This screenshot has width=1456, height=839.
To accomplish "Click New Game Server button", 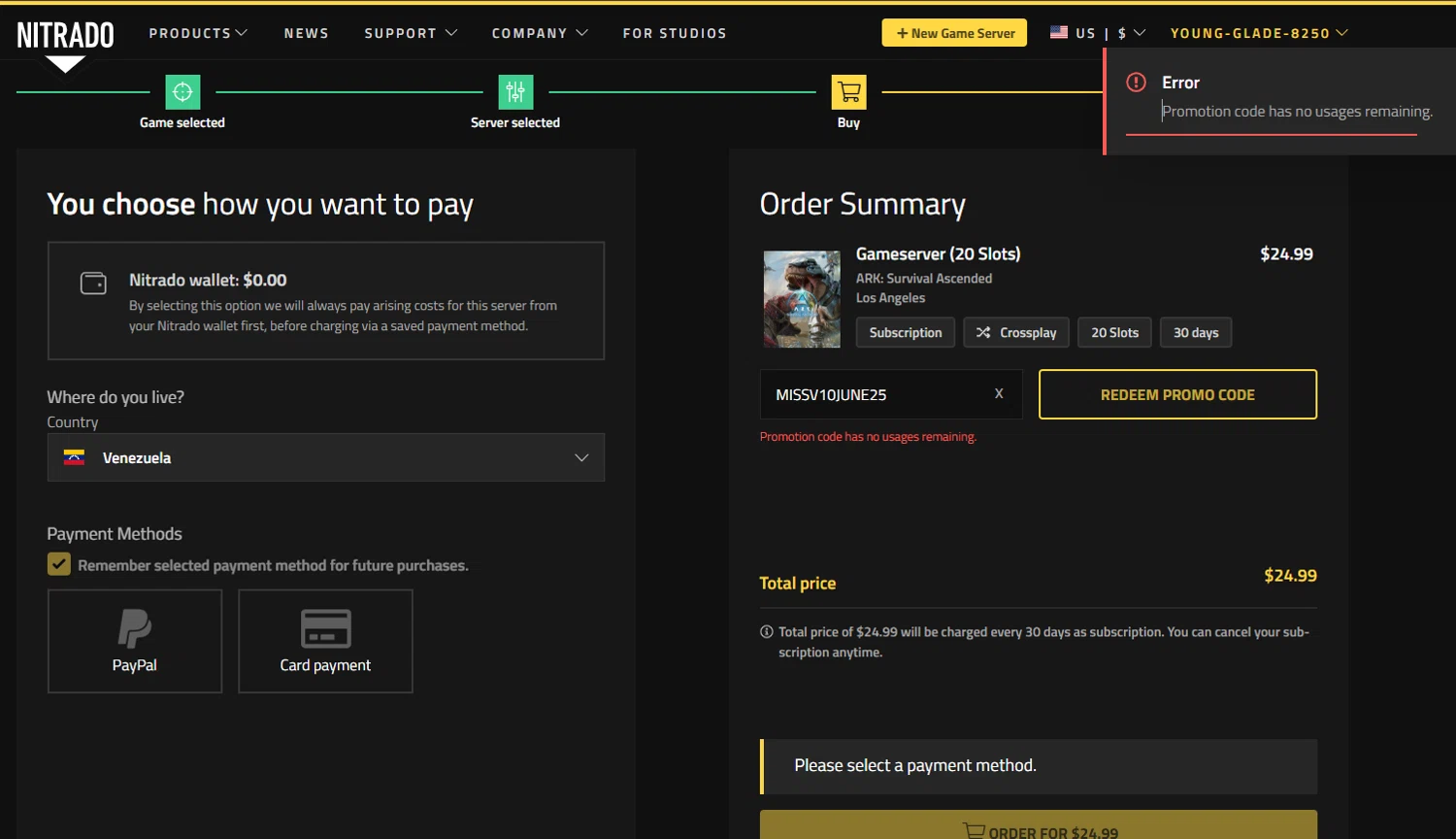I will pyautogui.click(x=954, y=33).
